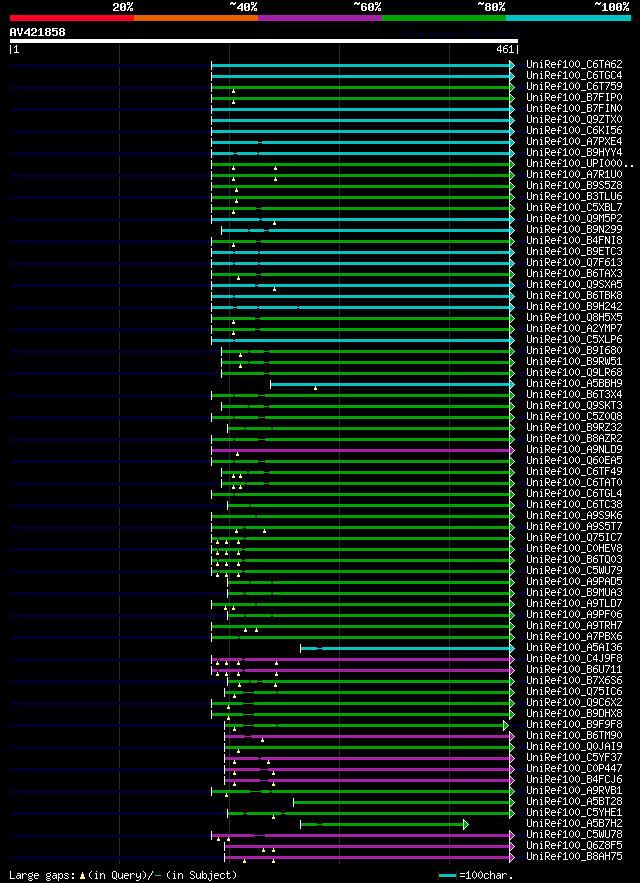Click the cyan ~100% identity legend segment
This screenshot has width=640, height=883.
pyautogui.click(x=568, y=17)
